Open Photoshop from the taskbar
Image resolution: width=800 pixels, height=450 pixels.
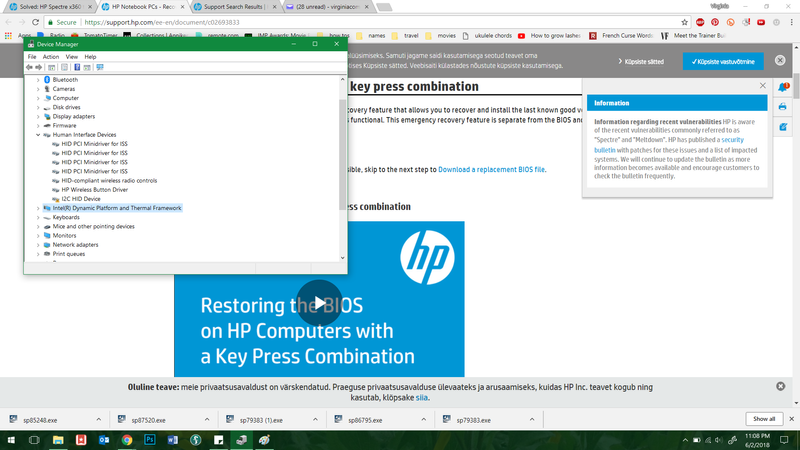point(150,439)
